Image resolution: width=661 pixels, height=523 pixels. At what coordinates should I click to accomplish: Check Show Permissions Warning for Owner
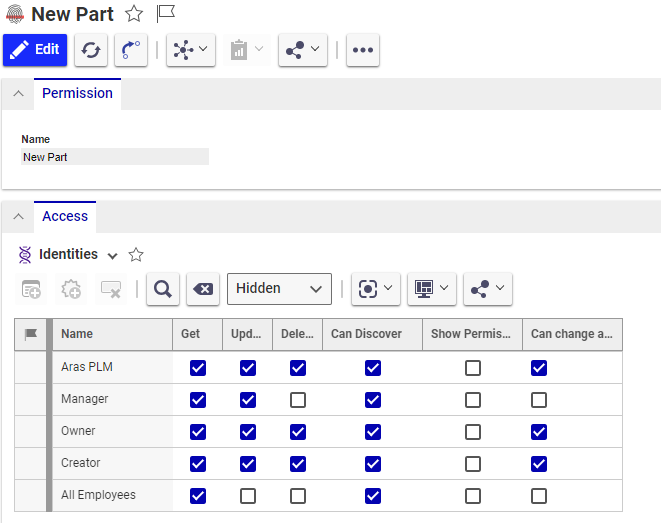coord(473,432)
